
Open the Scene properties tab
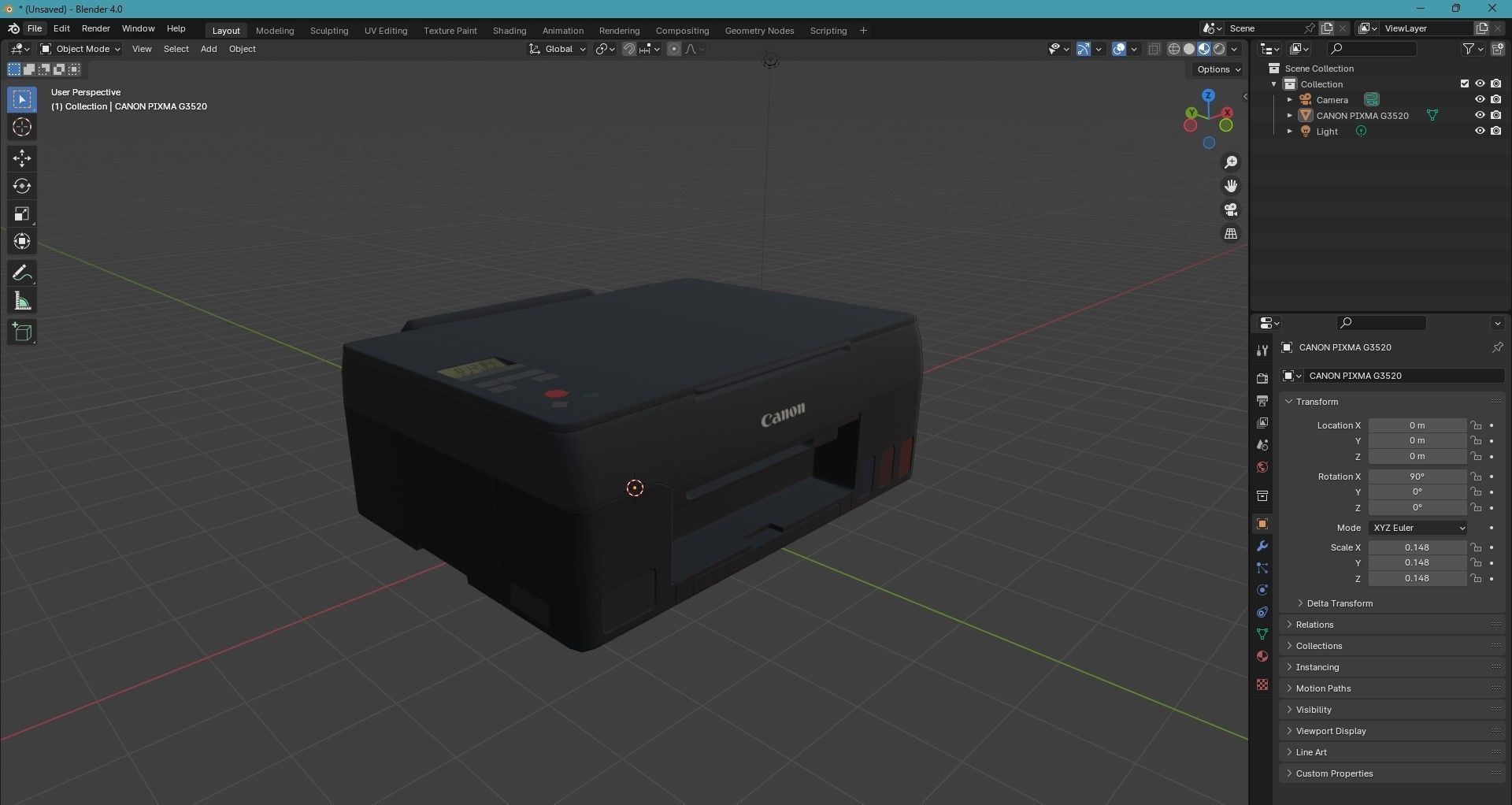[1262, 445]
